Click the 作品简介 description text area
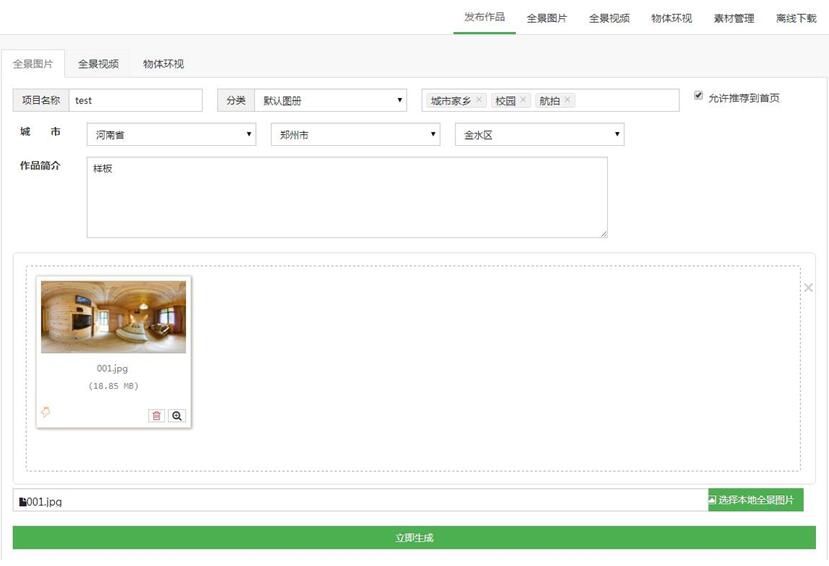 click(346, 197)
